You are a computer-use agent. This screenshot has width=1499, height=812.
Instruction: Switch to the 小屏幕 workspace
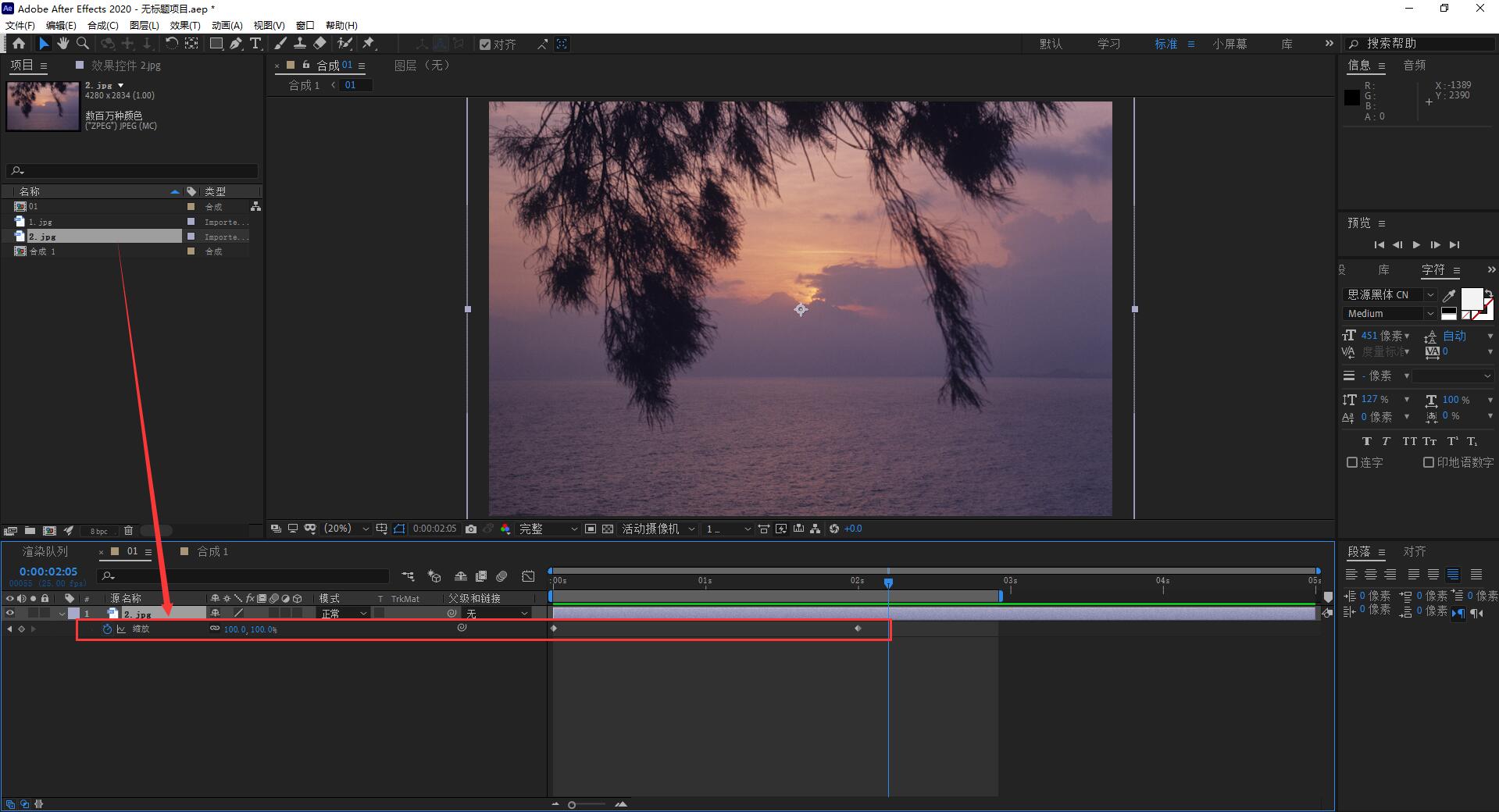tap(1230, 44)
